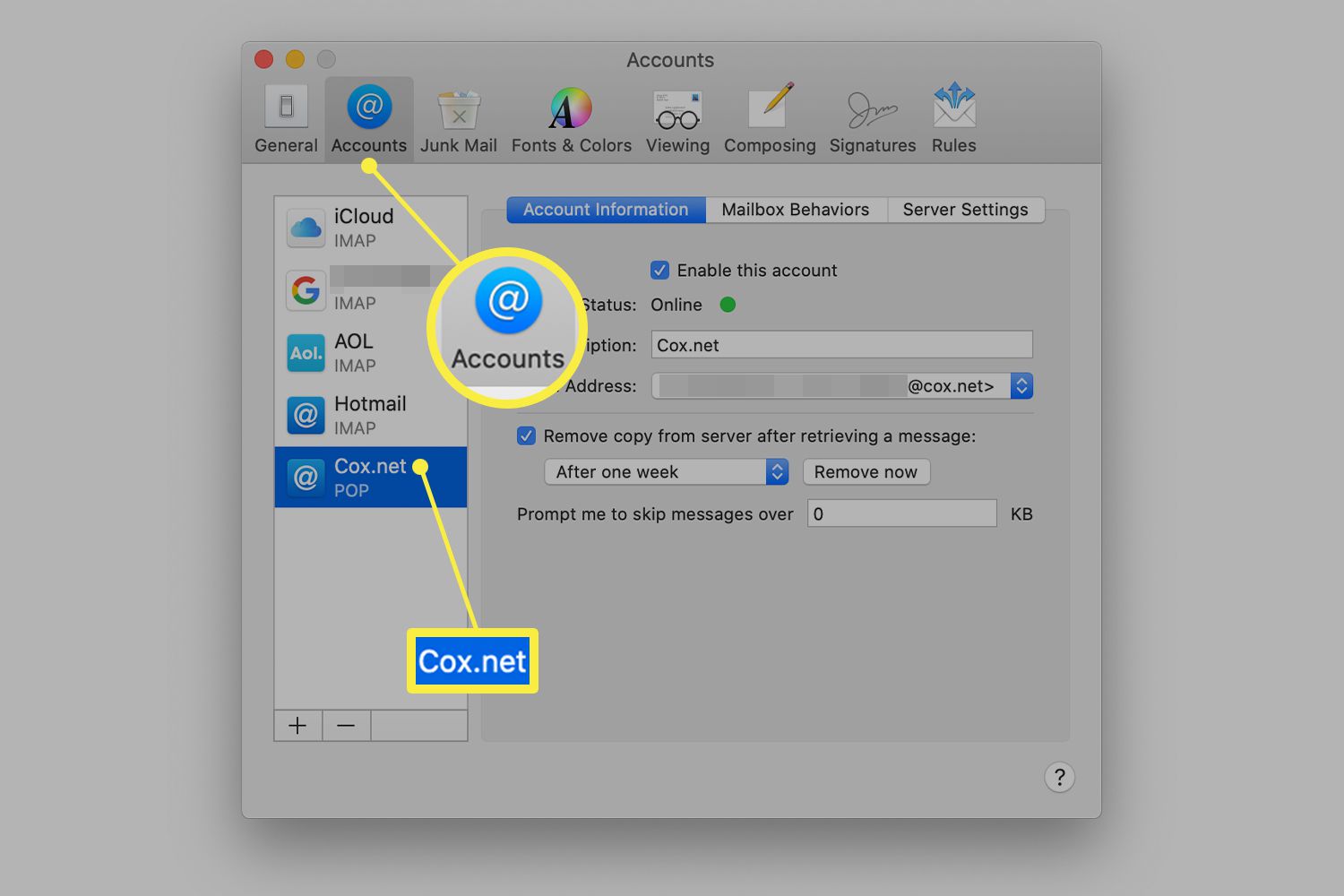Select the iCloud account icon
This screenshot has width=1344, height=896.
pos(306,228)
